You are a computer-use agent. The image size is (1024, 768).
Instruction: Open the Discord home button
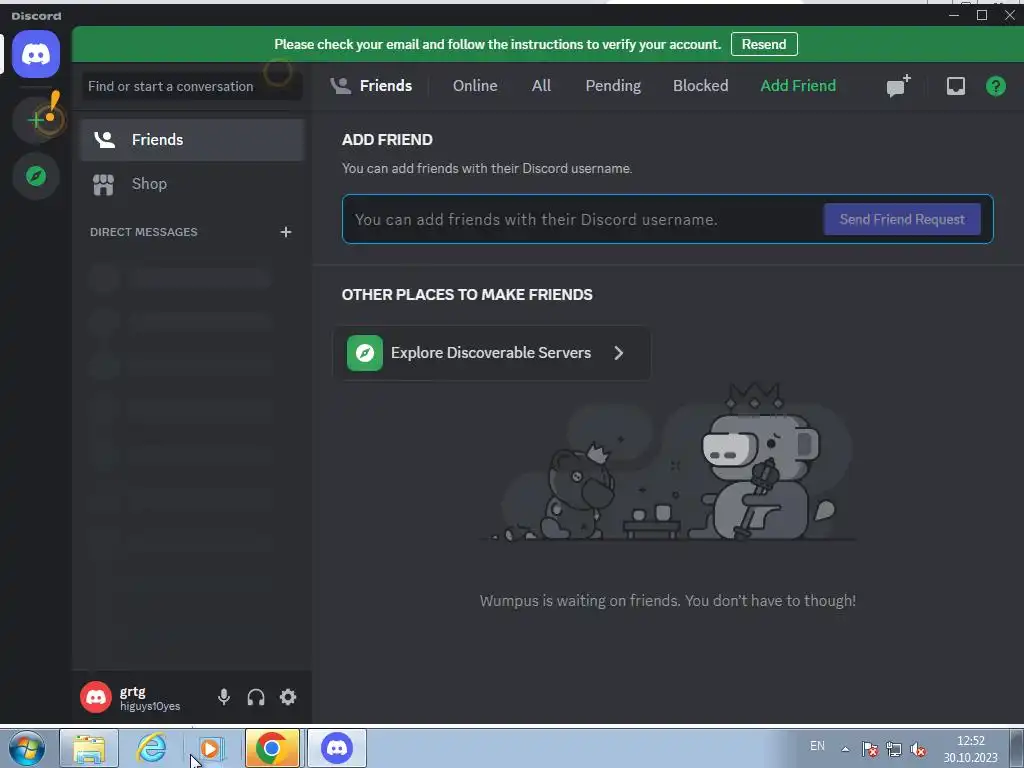click(x=36, y=54)
